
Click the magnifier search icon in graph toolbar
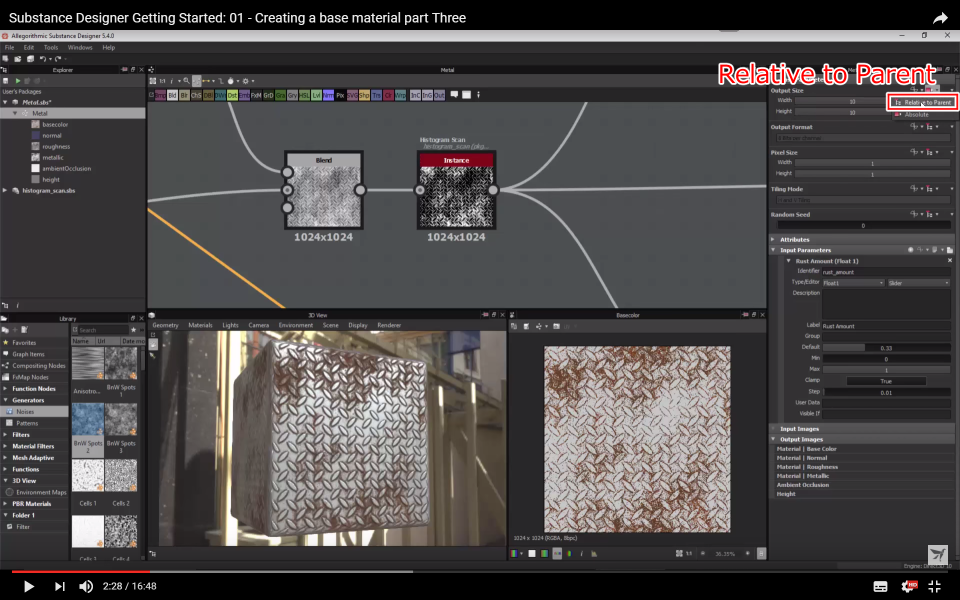pyautogui.click(x=186, y=81)
